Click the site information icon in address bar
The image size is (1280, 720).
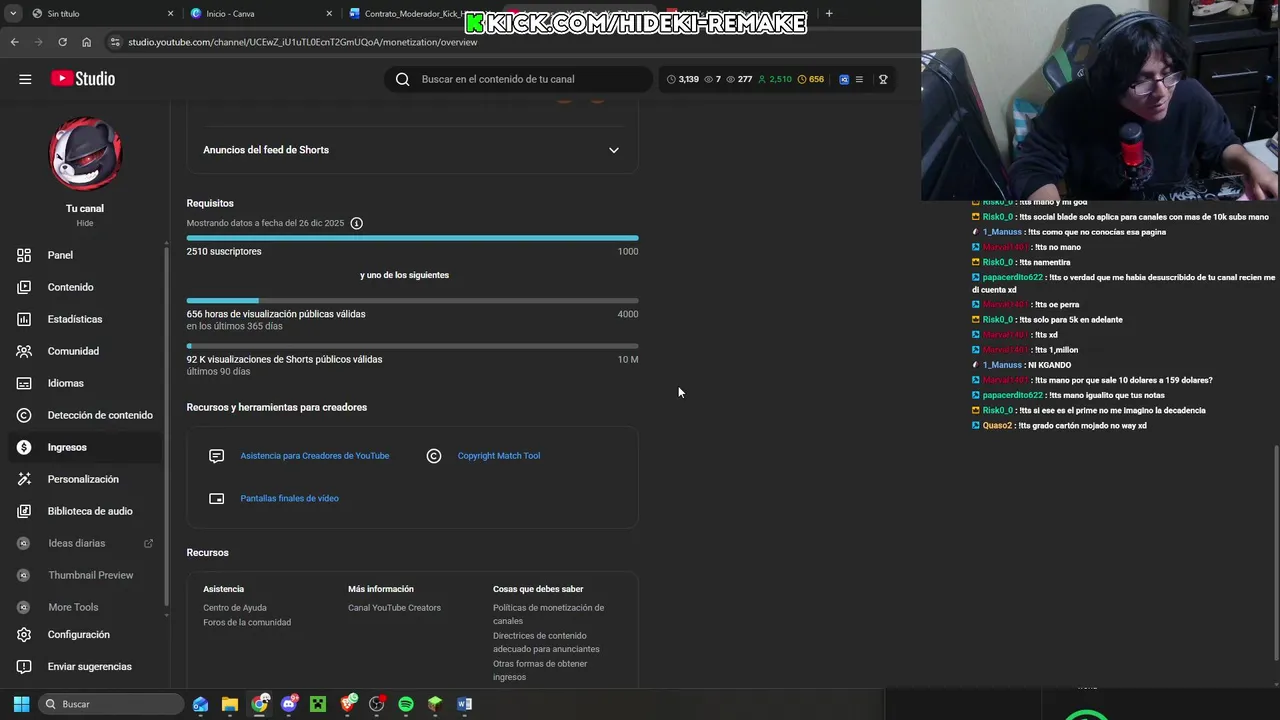click(116, 42)
